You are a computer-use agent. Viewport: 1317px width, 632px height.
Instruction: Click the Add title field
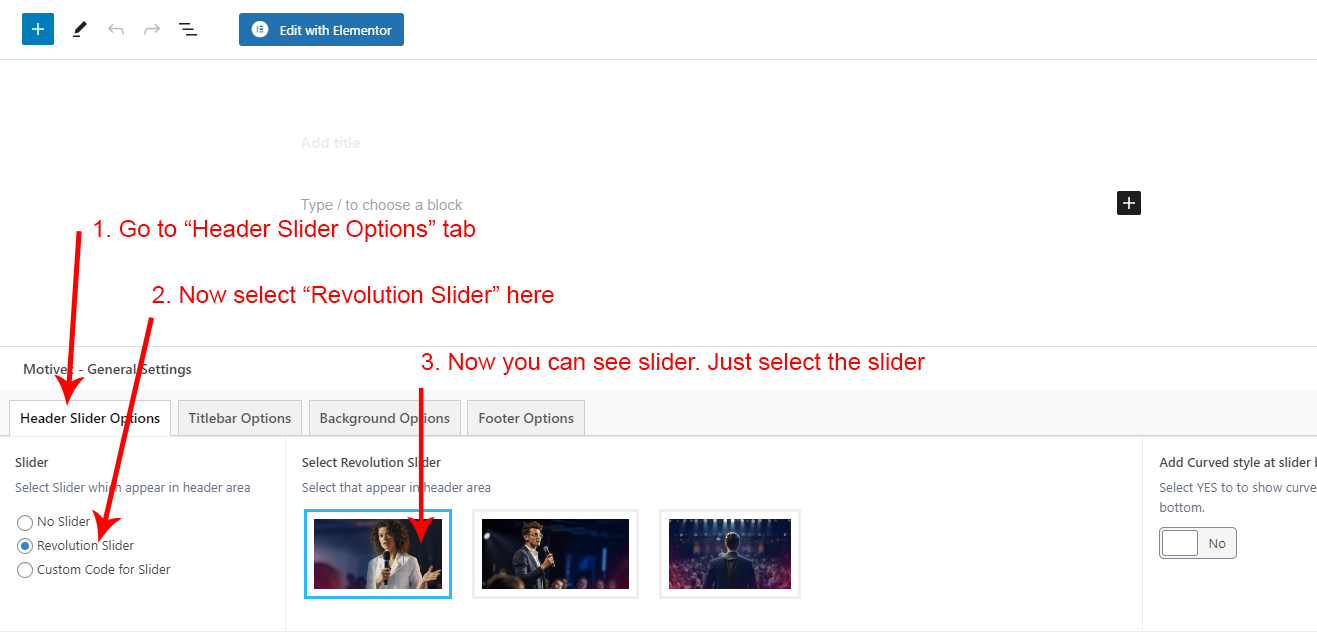pos(331,143)
